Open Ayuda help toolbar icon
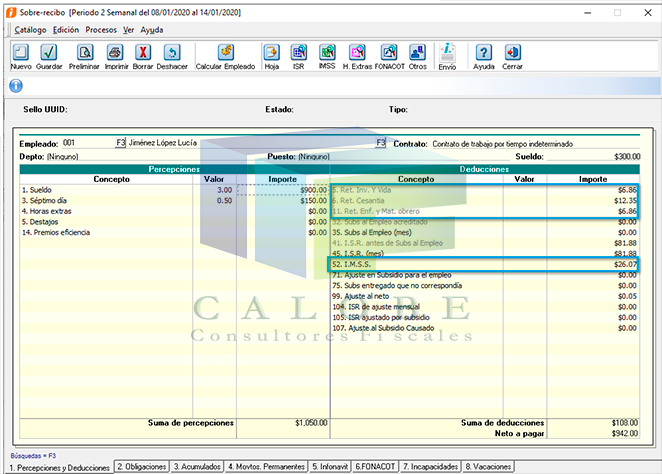The height and width of the screenshot is (474, 662). point(483,57)
